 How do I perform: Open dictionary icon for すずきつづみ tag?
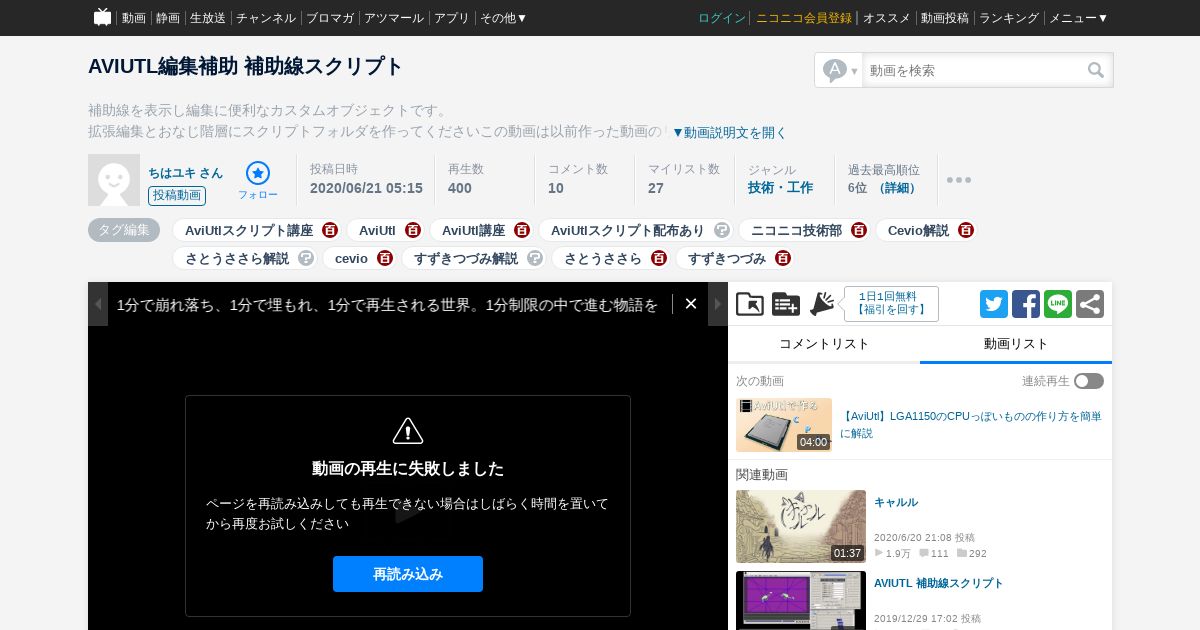[x=783, y=258]
